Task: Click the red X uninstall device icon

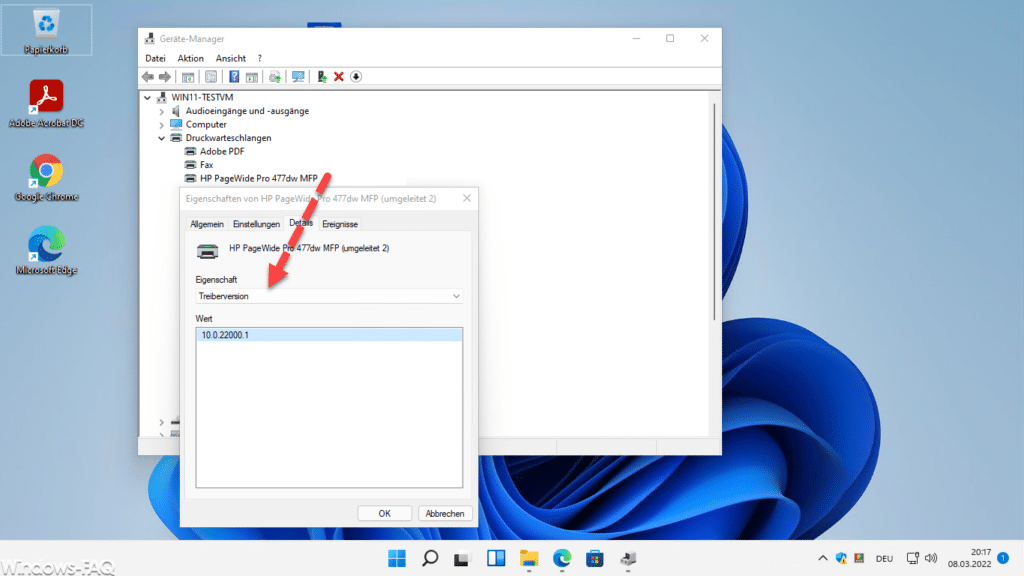Action: pos(339,77)
